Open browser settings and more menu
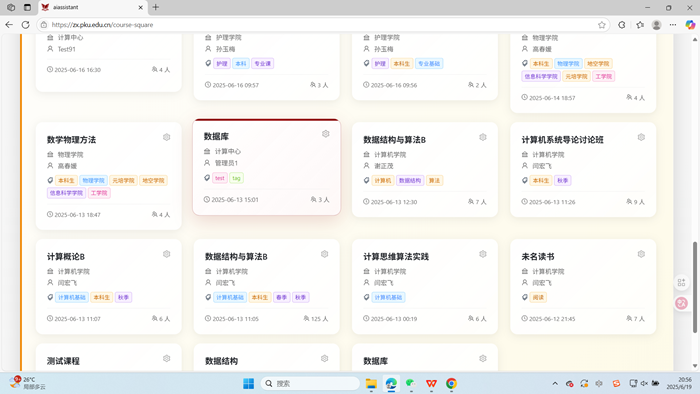700x394 pixels. 673,25
